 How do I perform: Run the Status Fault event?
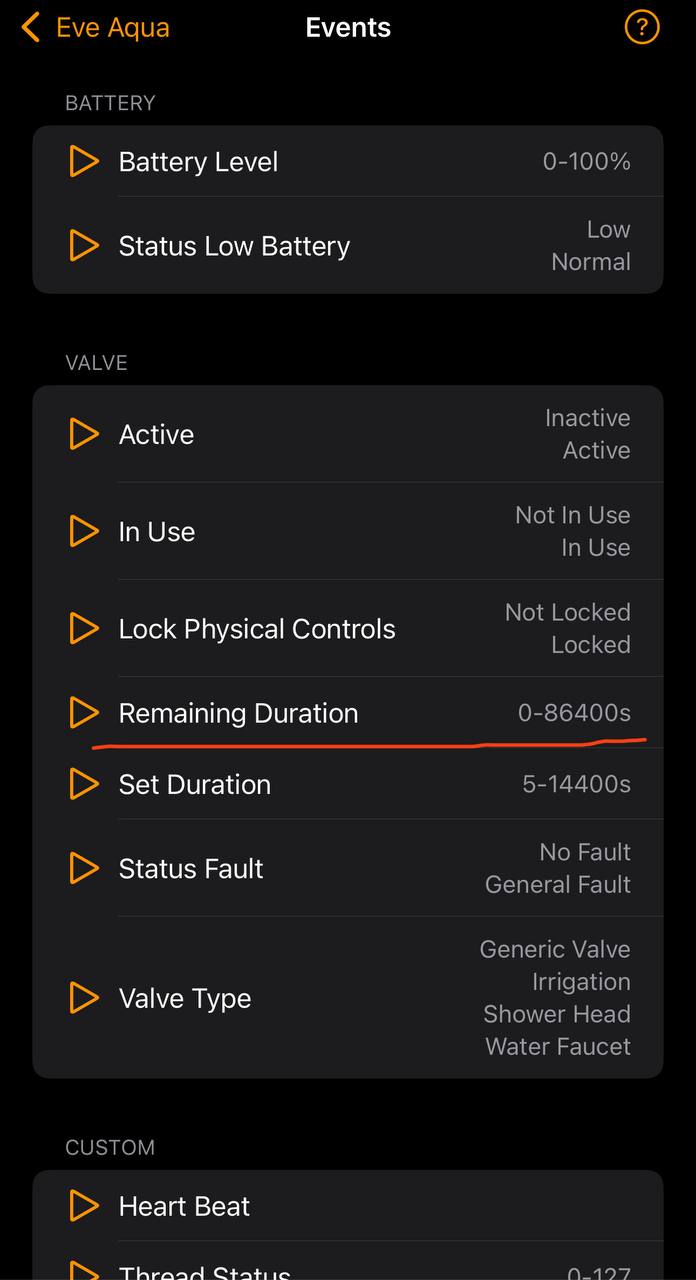click(84, 868)
